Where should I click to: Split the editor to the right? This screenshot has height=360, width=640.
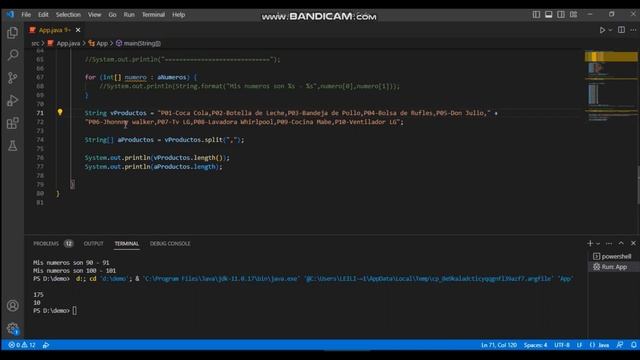(x=621, y=30)
